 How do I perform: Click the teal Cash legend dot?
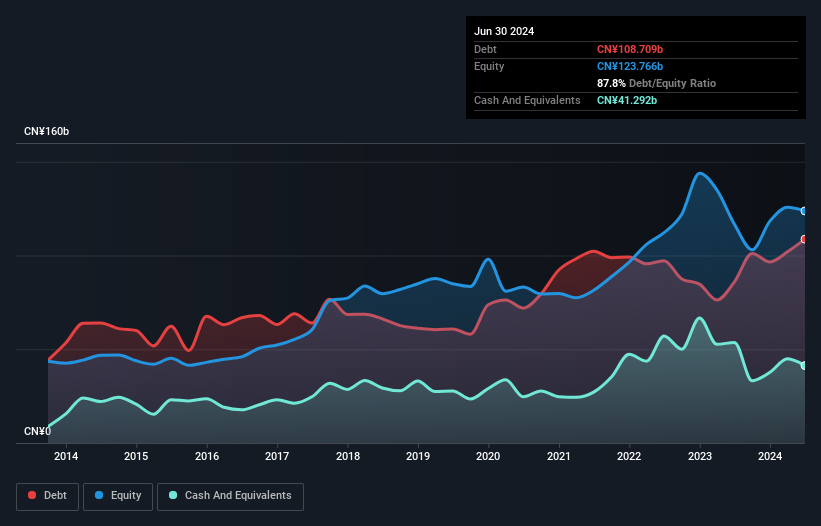(x=173, y=495)
